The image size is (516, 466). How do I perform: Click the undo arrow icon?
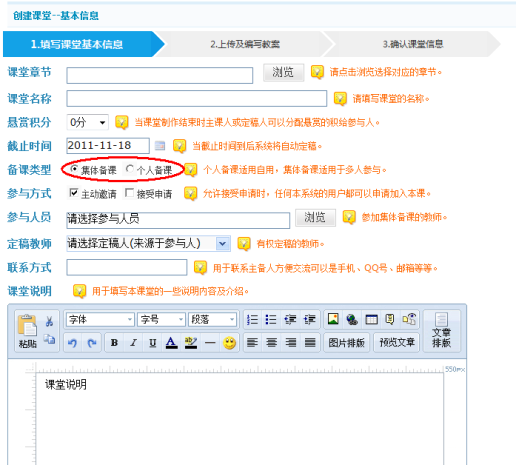point(72,343)
